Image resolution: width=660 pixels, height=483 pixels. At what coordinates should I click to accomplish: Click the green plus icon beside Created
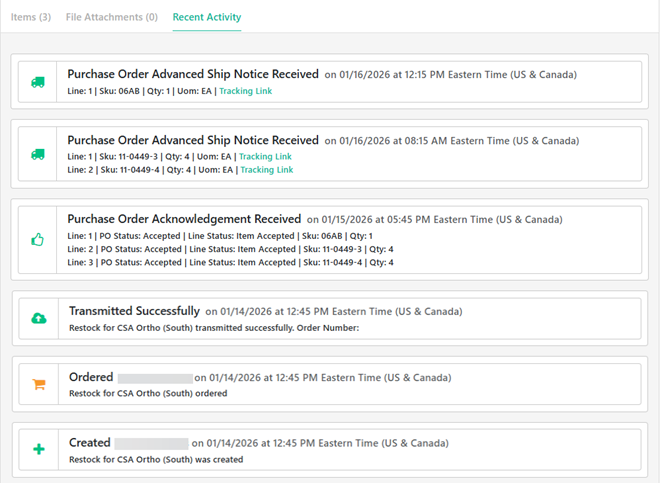(39, 450)
